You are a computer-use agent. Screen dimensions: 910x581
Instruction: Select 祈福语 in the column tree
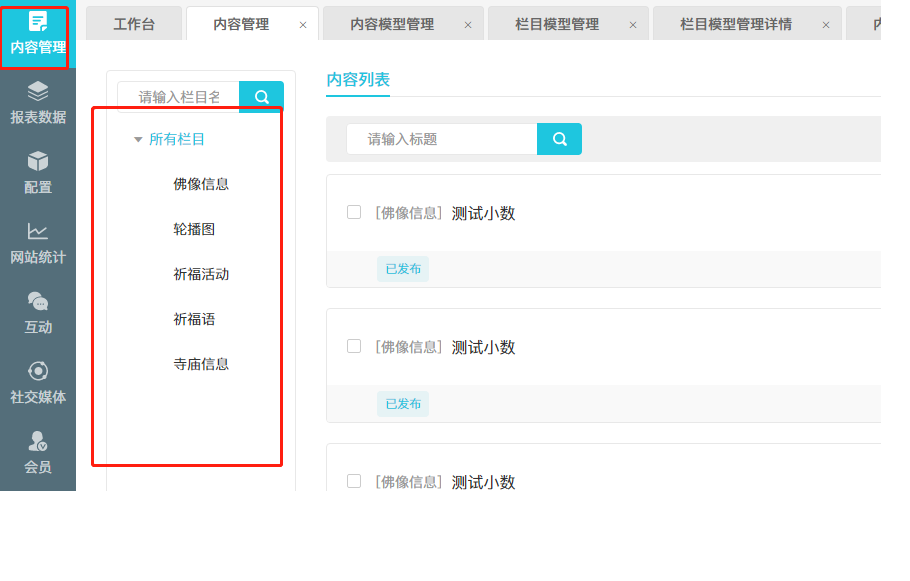pos(194,319)
